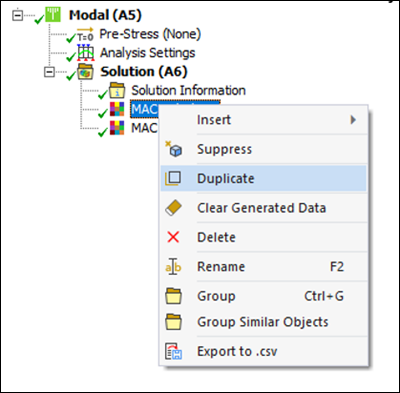Select Group Similar Objects menu entry
Viewport: 400px width, 393px height.
tap(263, 322)
